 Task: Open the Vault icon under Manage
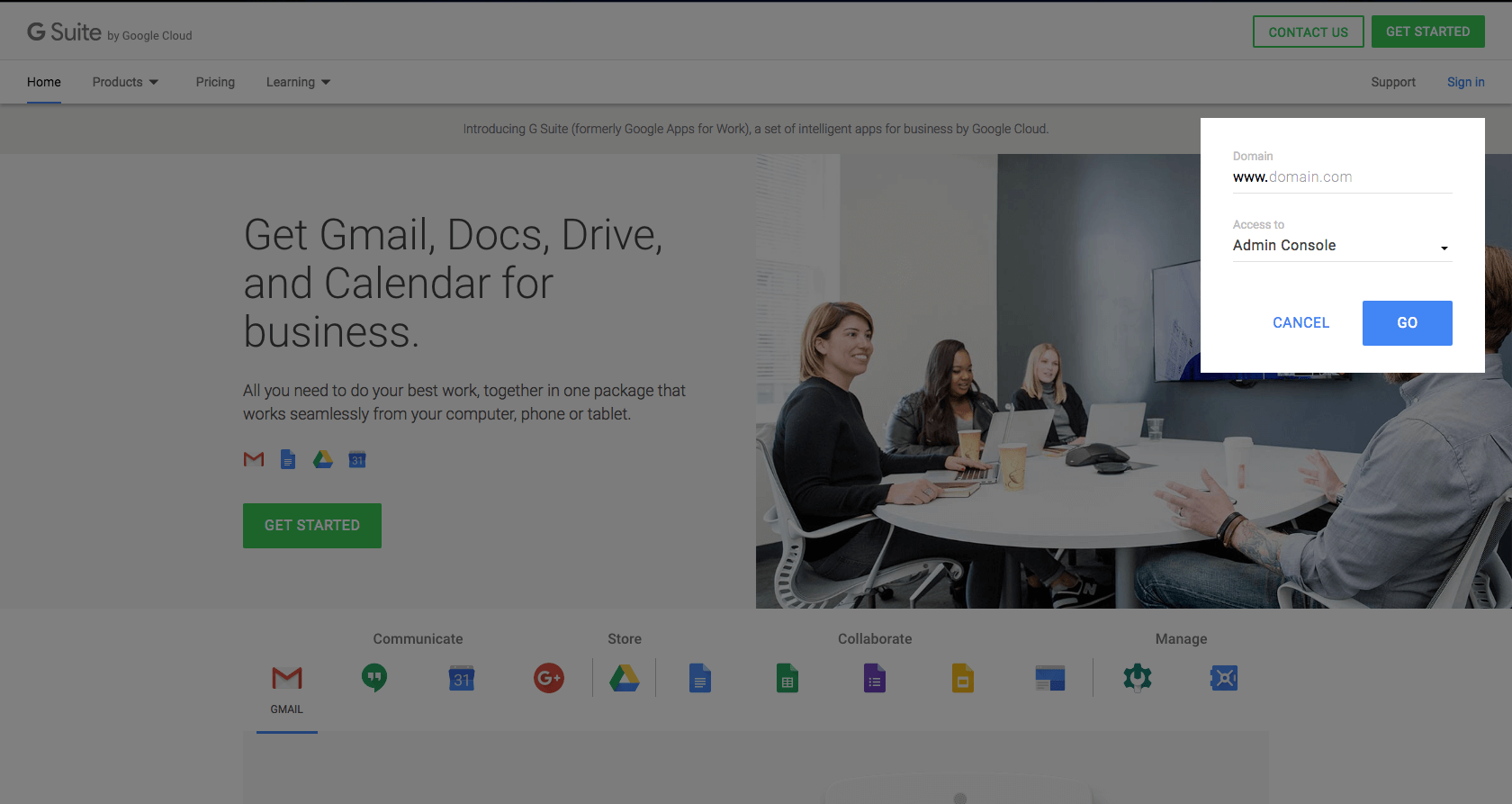[1224, 678]
